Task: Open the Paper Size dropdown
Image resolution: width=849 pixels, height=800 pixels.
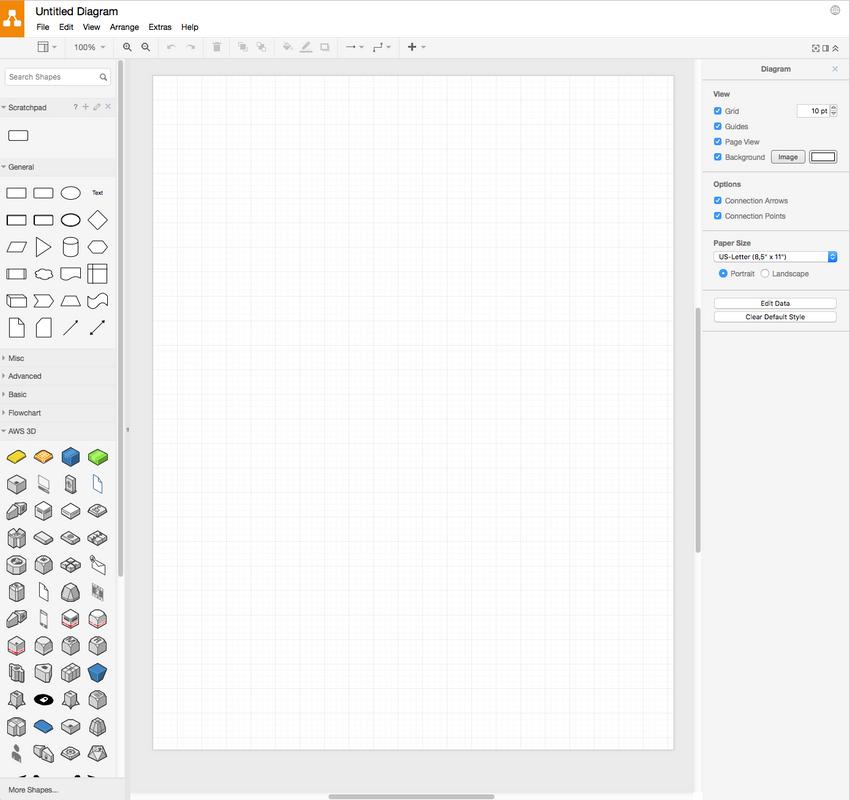Action: [773, 256]
